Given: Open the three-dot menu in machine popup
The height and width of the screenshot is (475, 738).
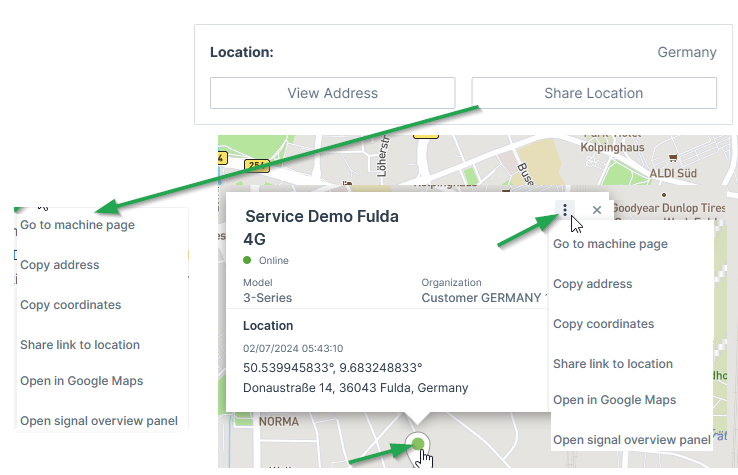Looking at the screenshot, I should pos(565,210).
